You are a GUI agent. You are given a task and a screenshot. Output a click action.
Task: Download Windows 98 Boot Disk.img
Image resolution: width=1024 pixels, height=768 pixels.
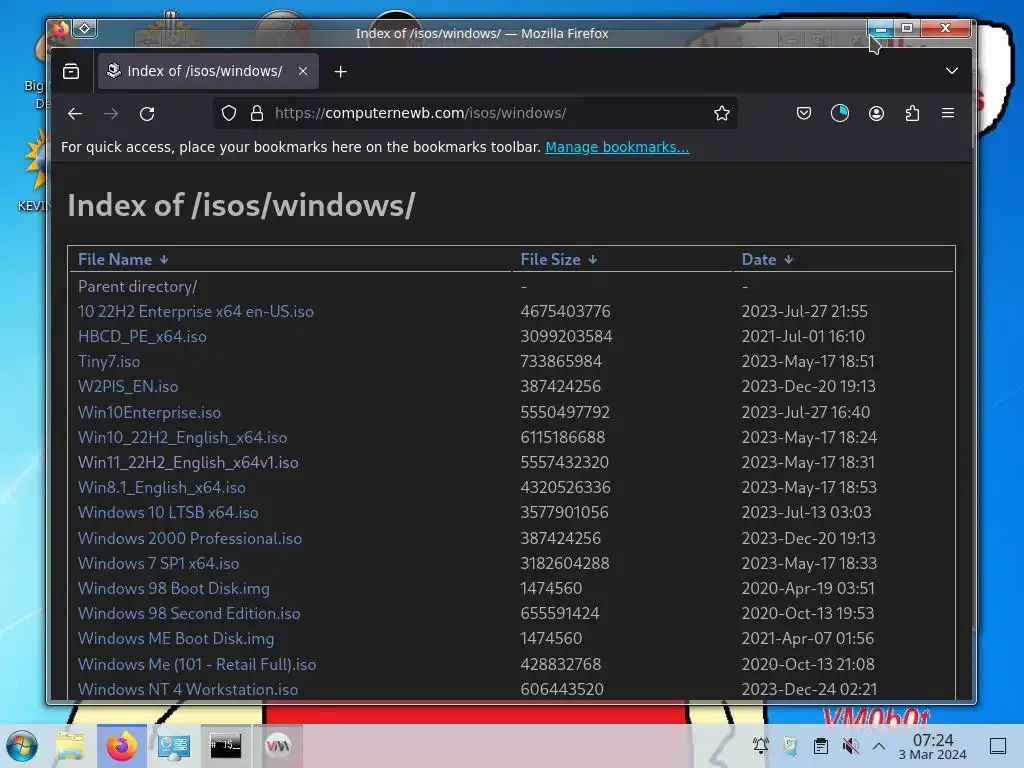(173, 588)
